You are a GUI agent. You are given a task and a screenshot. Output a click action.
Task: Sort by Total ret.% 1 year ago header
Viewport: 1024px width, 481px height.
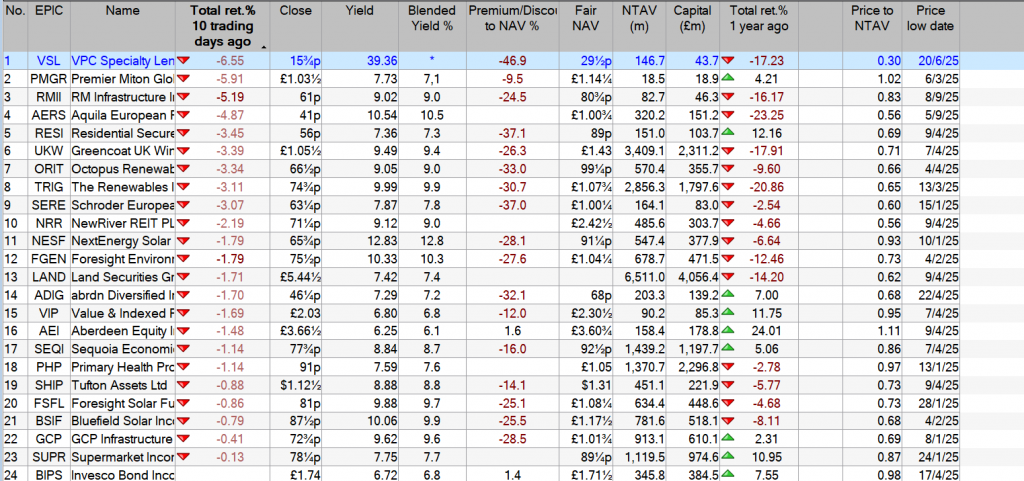[759, 25]
